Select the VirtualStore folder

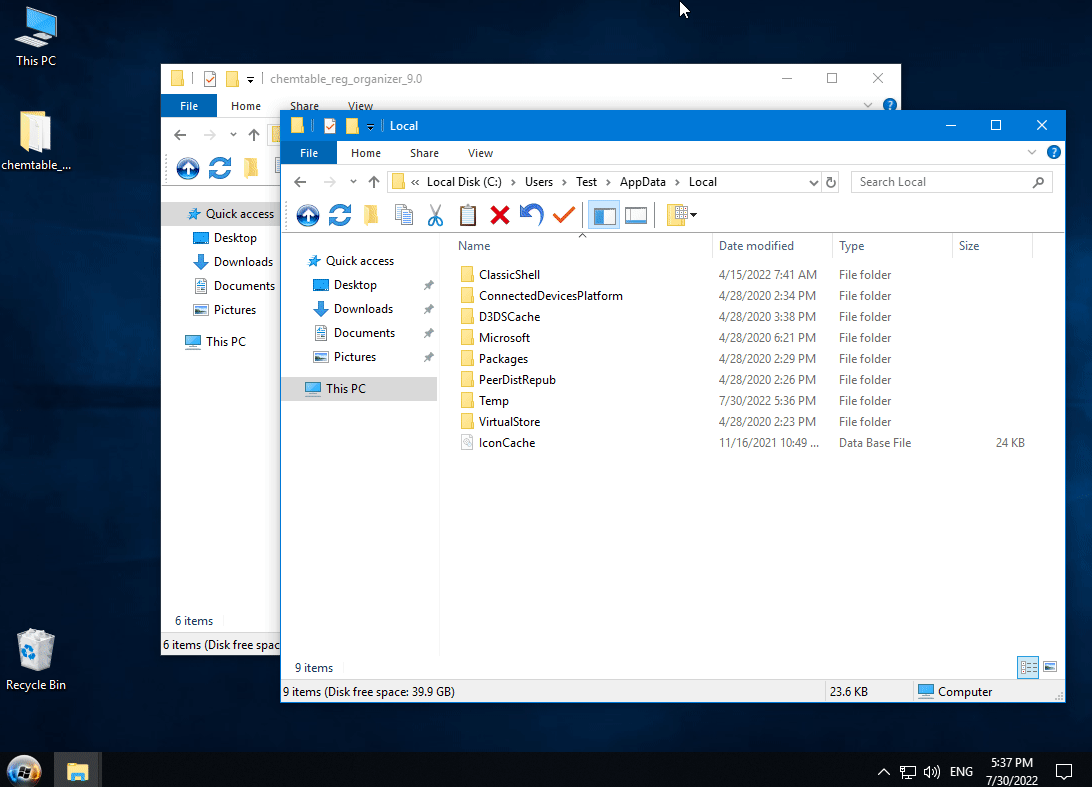tap(509, 421)
